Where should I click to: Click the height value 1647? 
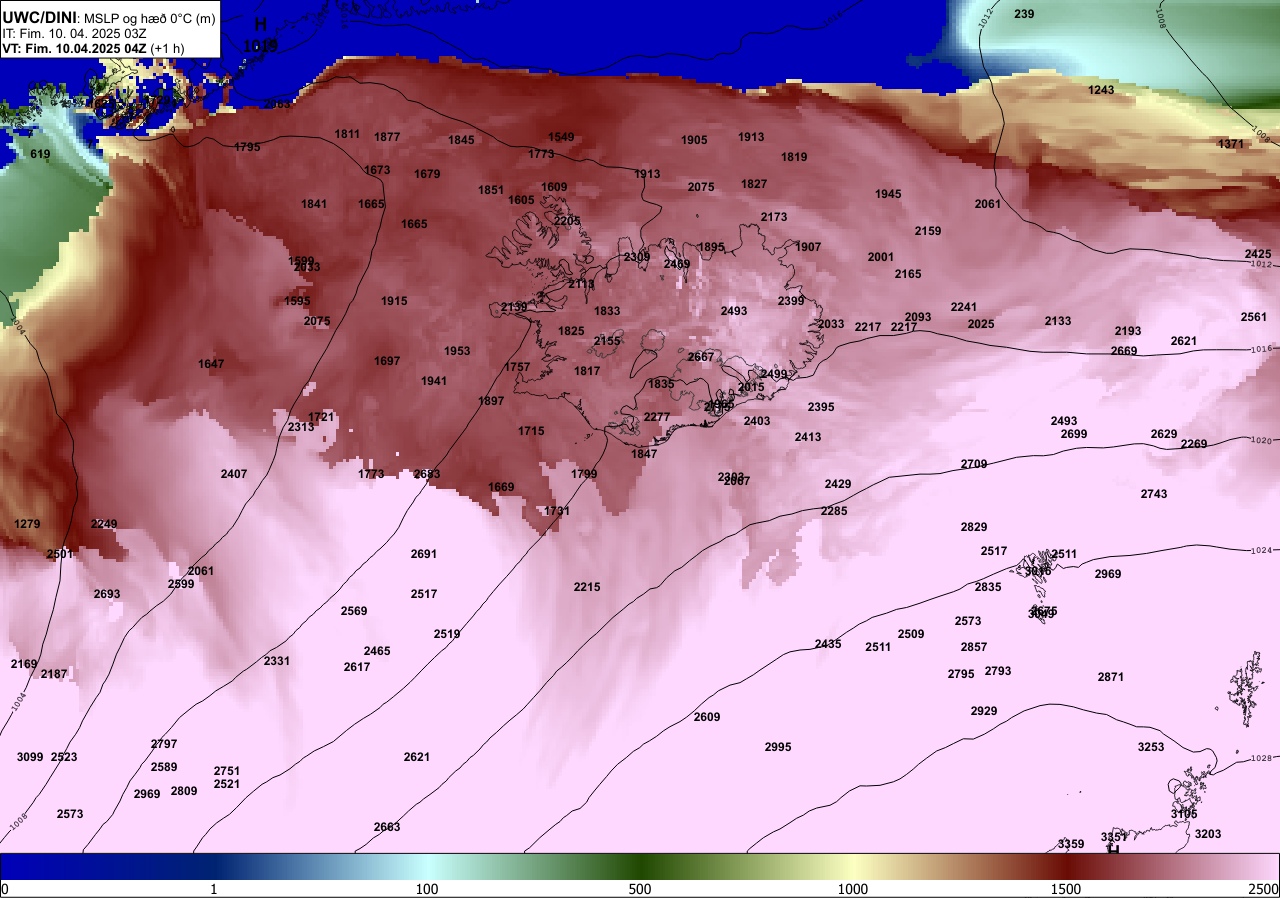tap(211, 364)
